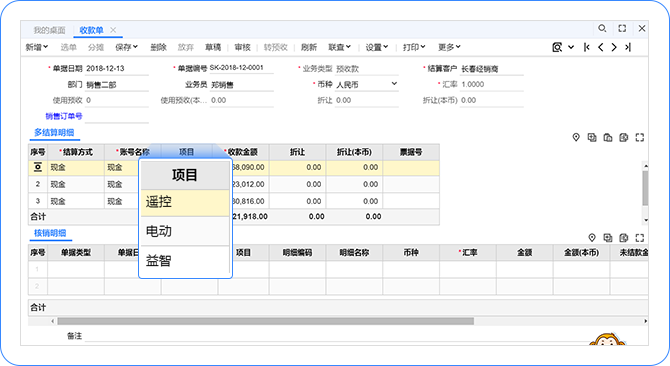
Task: Open the 销售订单号 link
Action: 64,116
